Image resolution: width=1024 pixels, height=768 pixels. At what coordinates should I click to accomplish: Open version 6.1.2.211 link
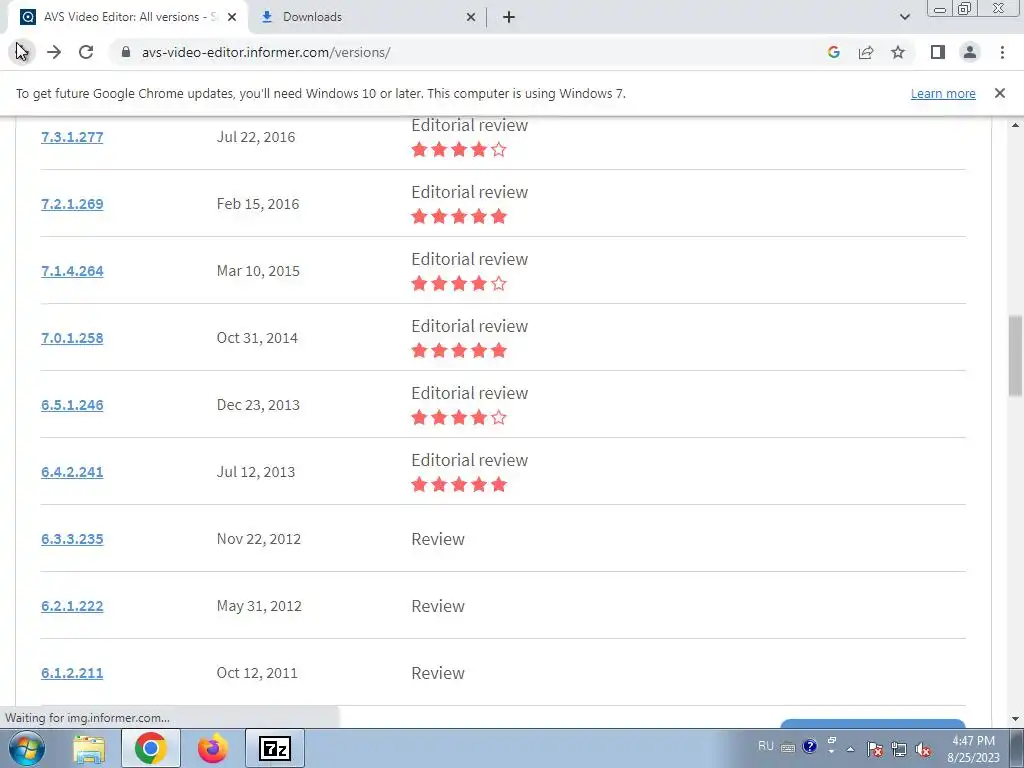coord(72,673)
